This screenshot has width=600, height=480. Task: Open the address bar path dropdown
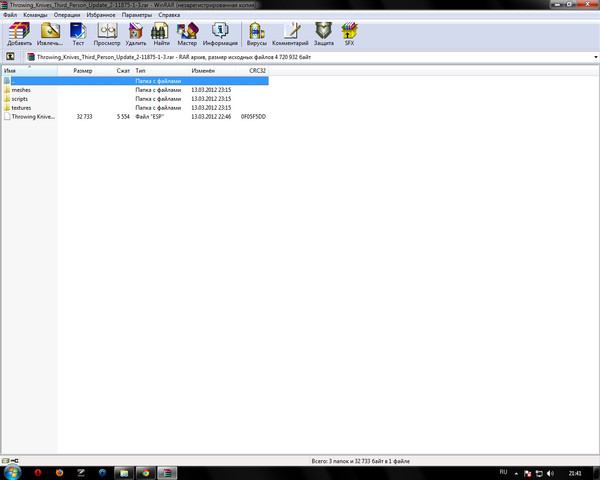(x=595, y=57)
